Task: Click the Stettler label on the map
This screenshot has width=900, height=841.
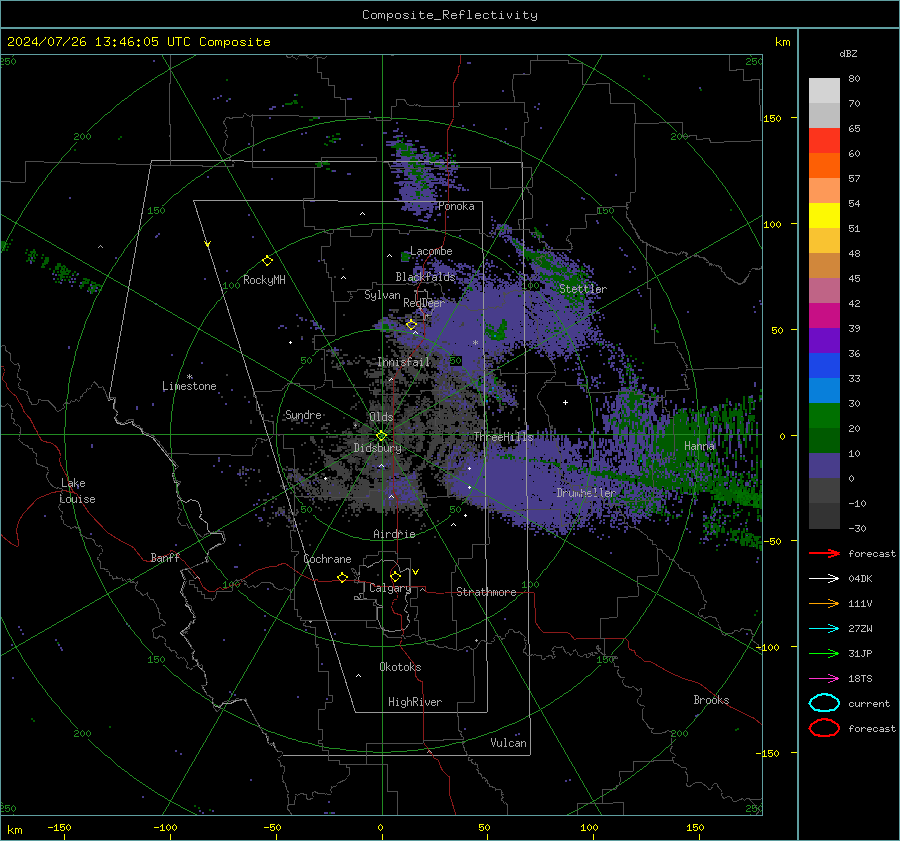Action: click(583, 289)
